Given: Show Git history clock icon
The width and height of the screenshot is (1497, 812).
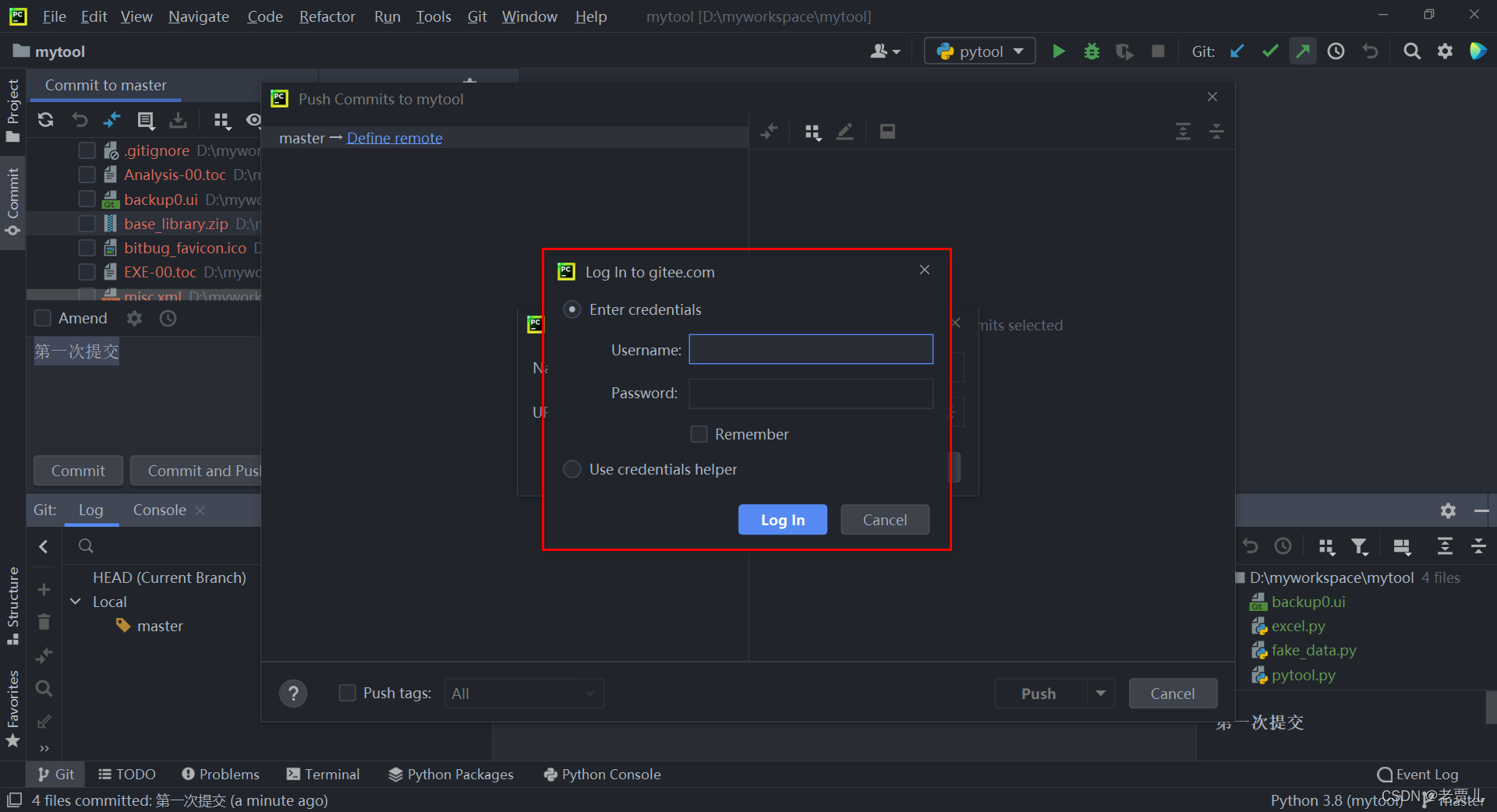Looking at the screenshot, I should pos(1336,51).
